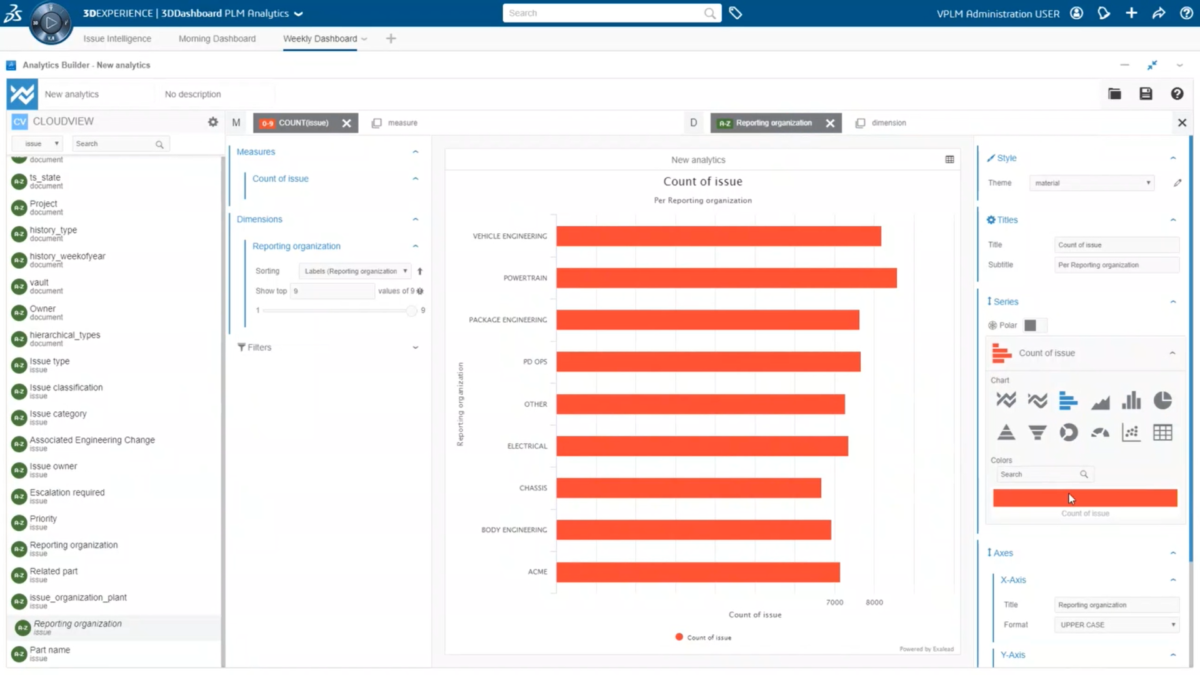The height and width of the screenshot is (675, 1200).
Task: Collapse the Style section
Action: (1173, 158)
